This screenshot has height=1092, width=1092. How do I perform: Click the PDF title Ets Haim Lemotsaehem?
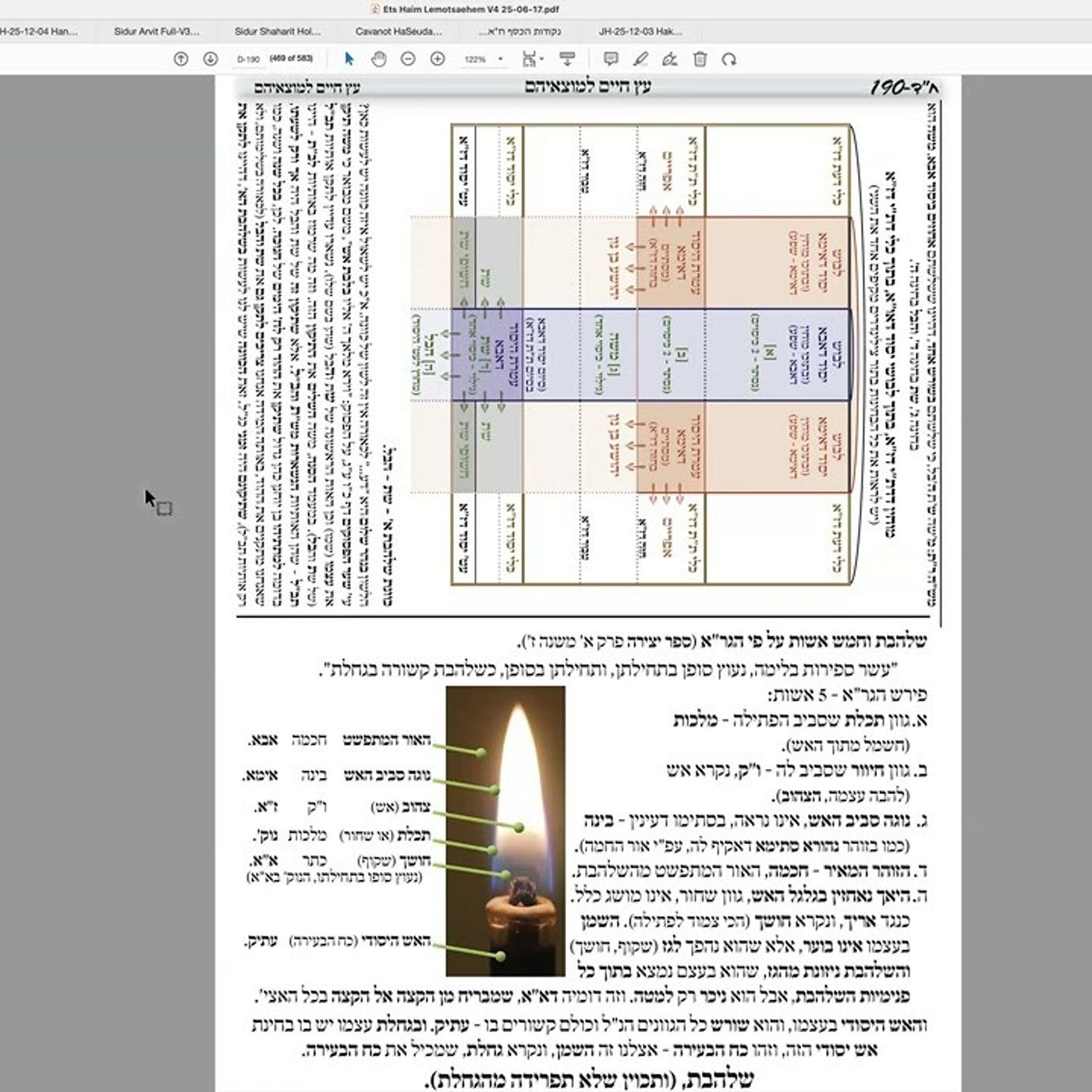[471, 10]
